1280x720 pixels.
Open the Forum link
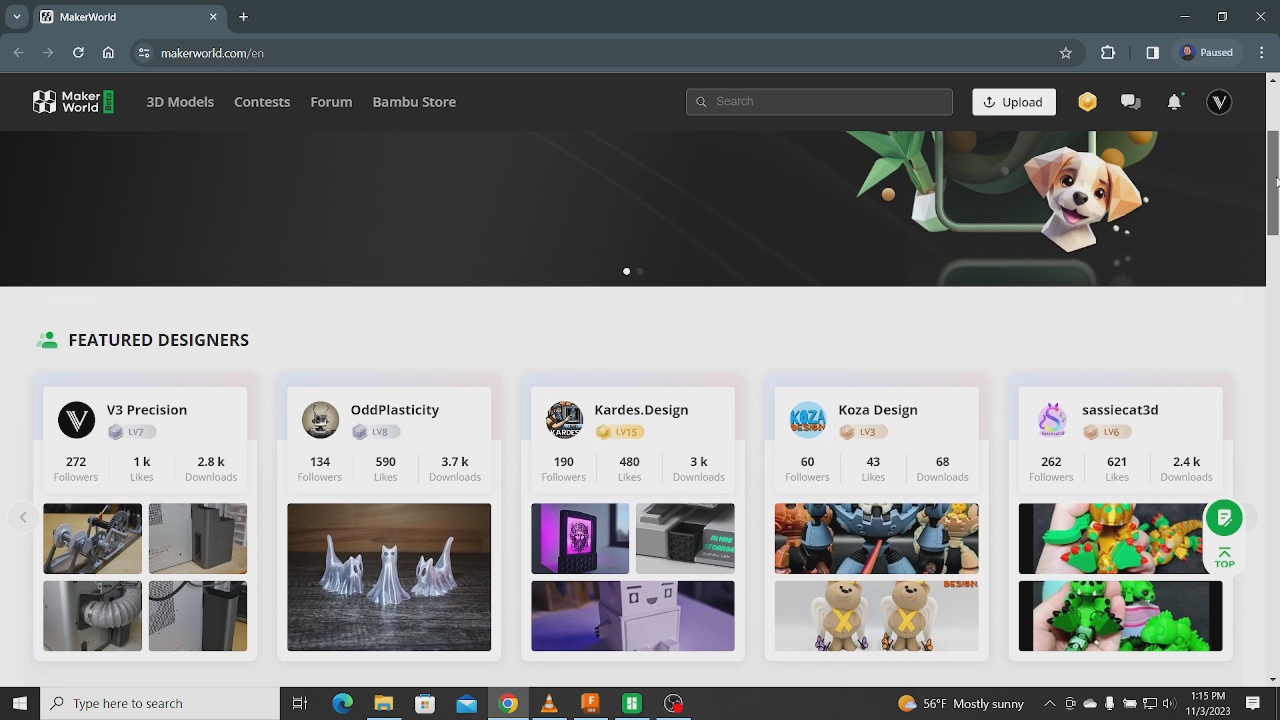coord(331,102)
